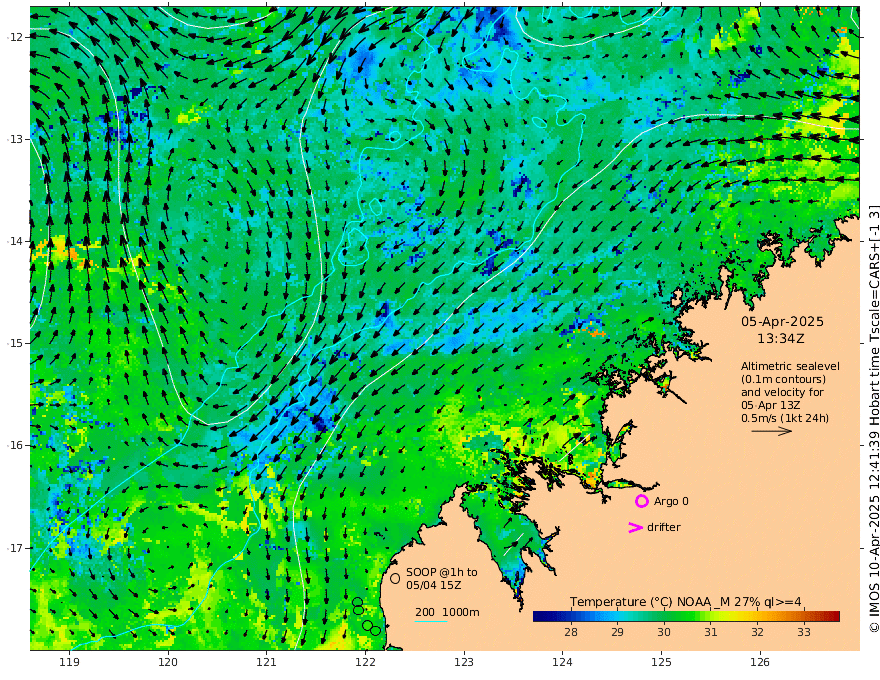
Task: Click the latitude label -15
Action: (15, 343)
